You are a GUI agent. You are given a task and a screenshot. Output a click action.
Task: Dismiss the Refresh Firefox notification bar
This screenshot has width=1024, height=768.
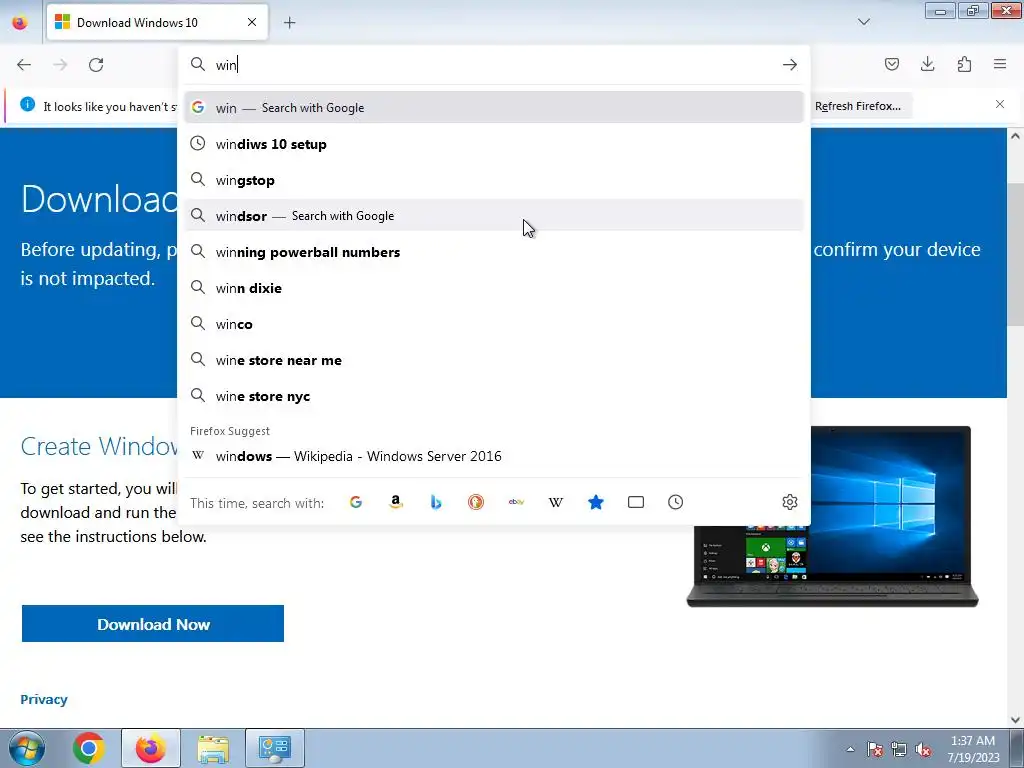coord(1000,104)
